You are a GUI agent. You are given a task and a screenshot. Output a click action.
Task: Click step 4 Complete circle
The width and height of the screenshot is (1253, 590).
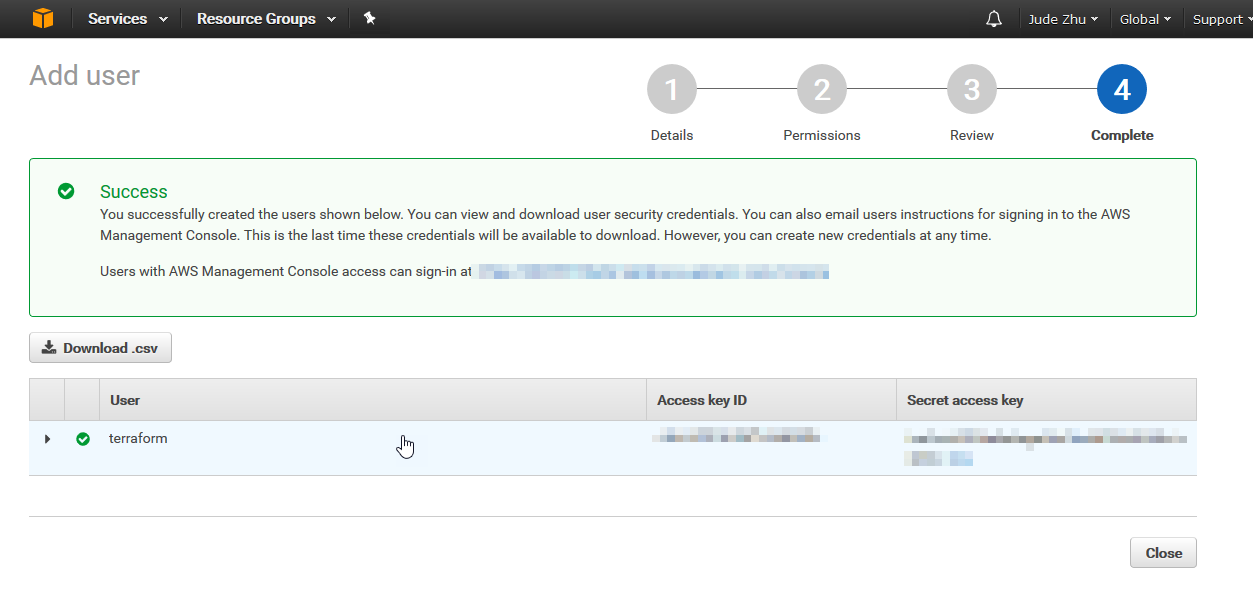[1121, 90]
